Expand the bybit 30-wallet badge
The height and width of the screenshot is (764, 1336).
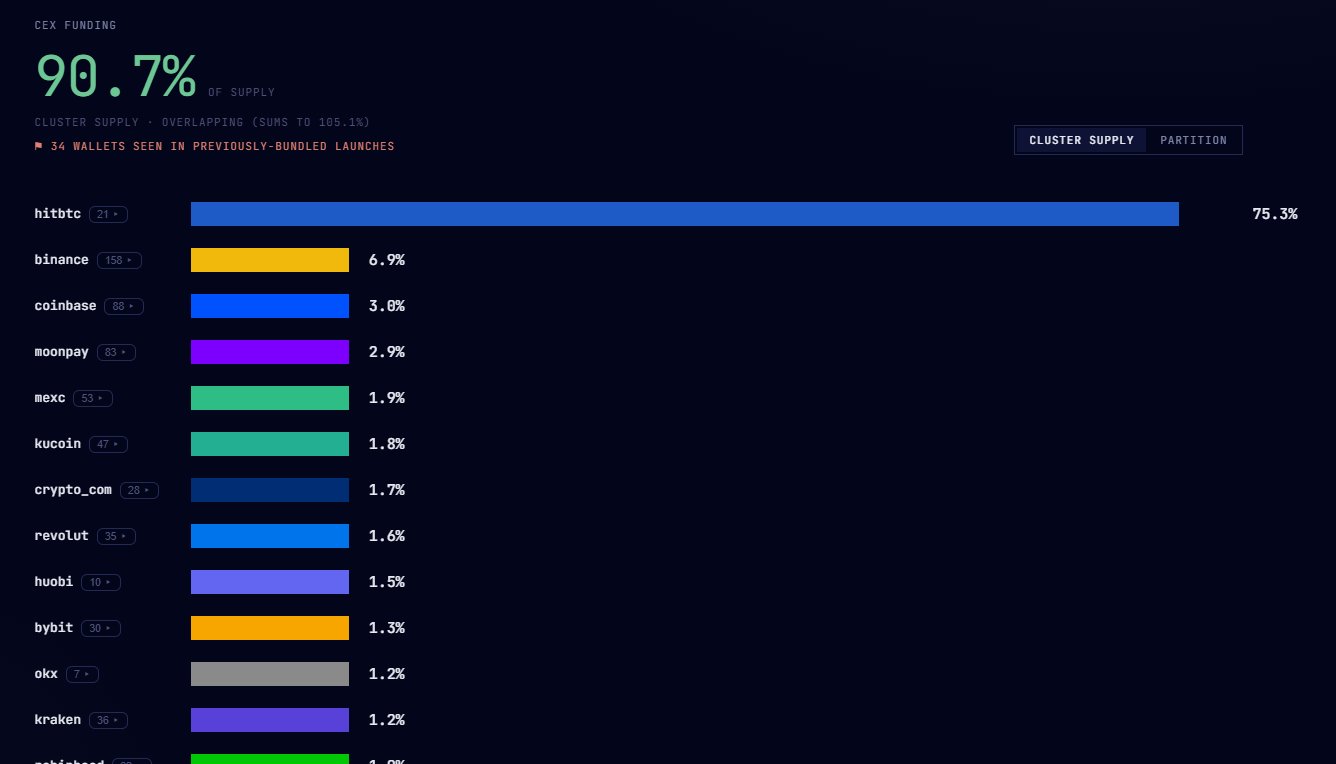[101, 628]
